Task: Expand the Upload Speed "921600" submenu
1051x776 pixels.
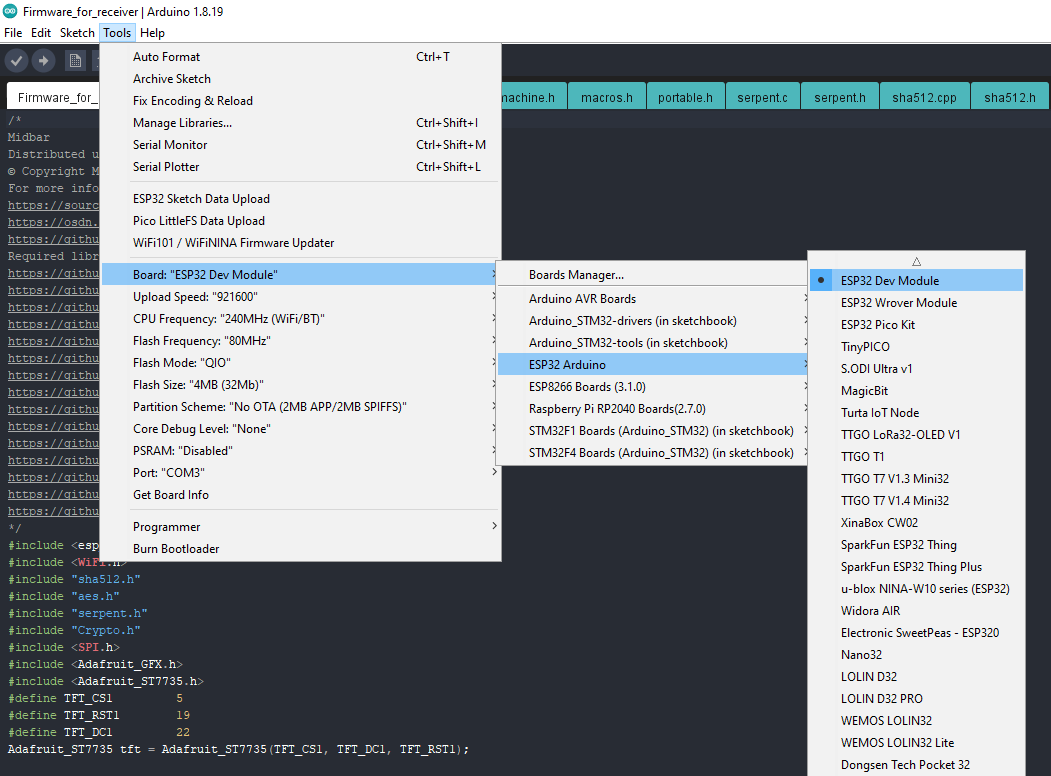Action: 301,297
